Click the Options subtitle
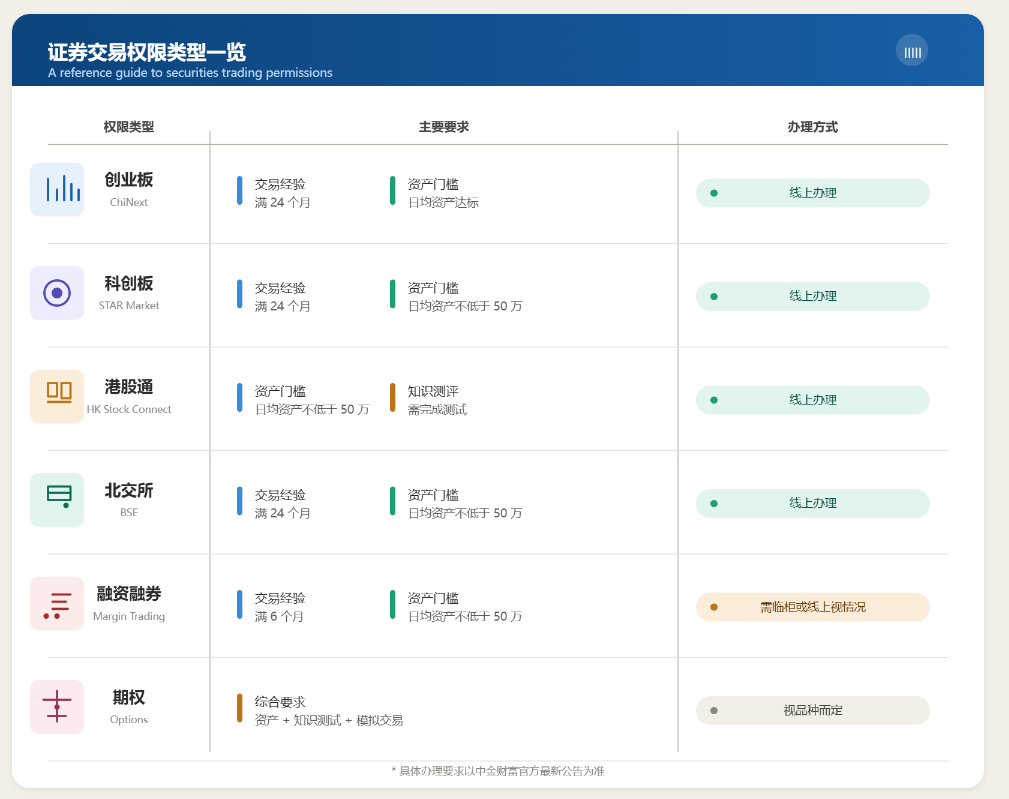This screenshot has width=1009, height=799. pos(129,719)
